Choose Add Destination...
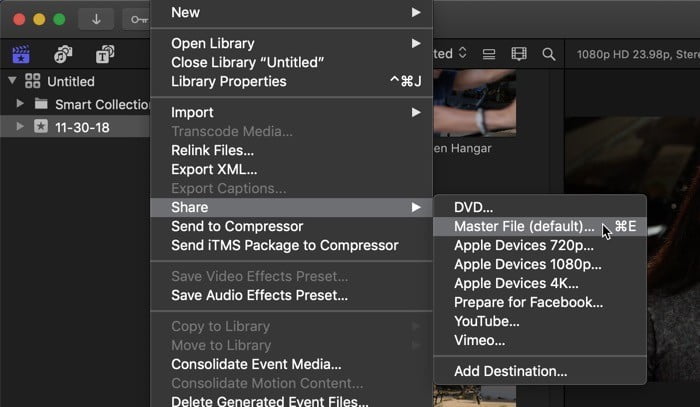The width and height of the screenshot is (700, 407). coord(540,371)
